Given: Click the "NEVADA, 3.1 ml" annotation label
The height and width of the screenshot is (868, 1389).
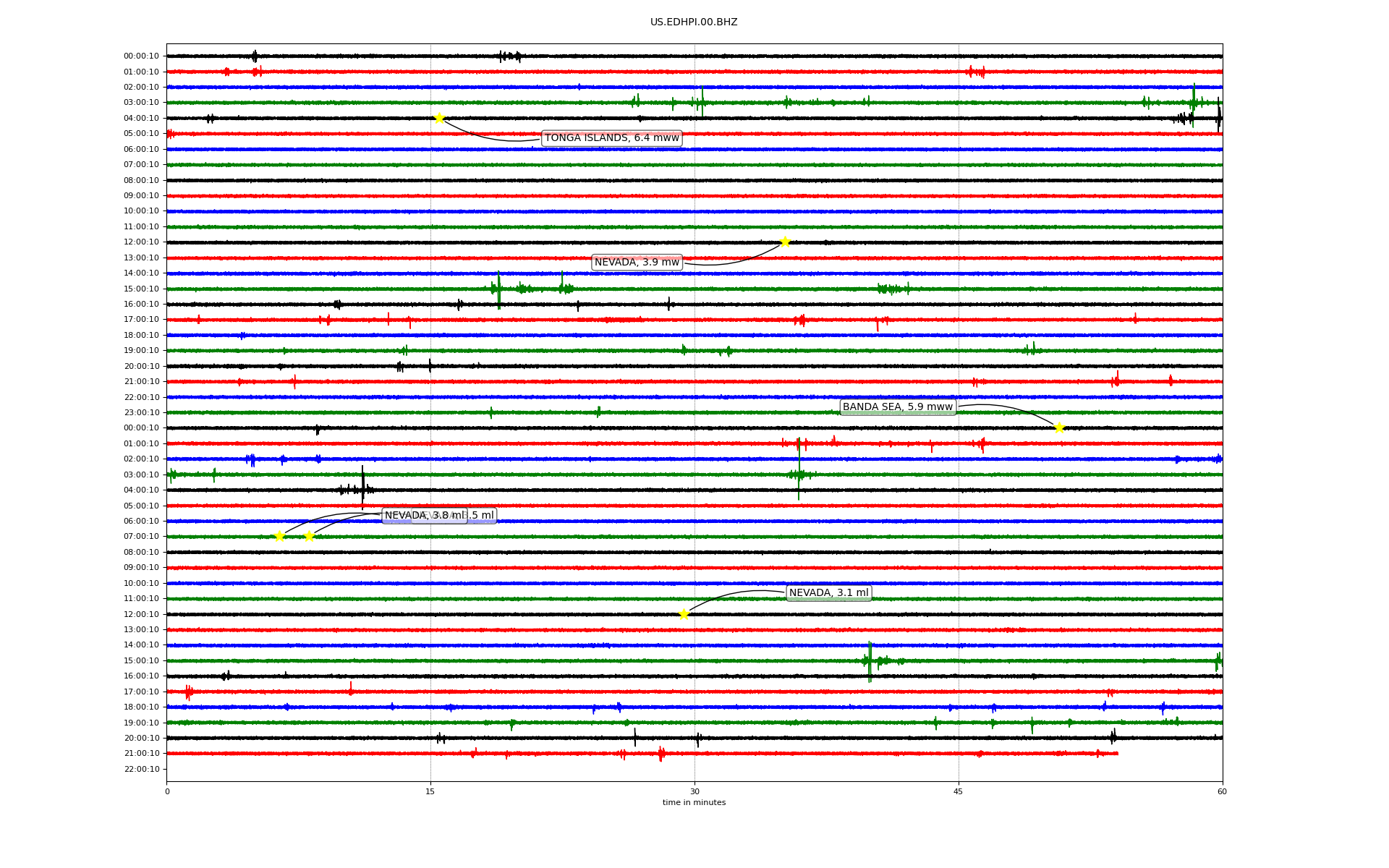Looking at the screenshot, I should point(829,593).
